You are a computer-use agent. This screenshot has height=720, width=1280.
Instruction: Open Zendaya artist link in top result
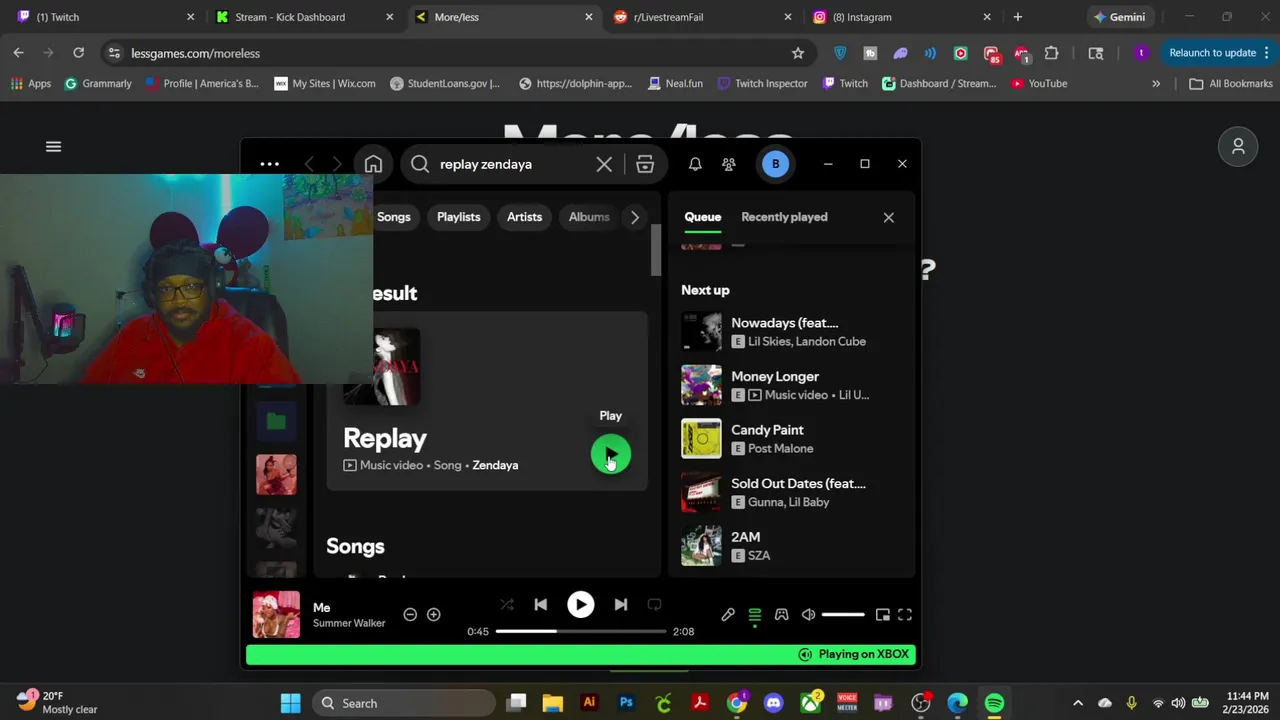click(495, 465)
